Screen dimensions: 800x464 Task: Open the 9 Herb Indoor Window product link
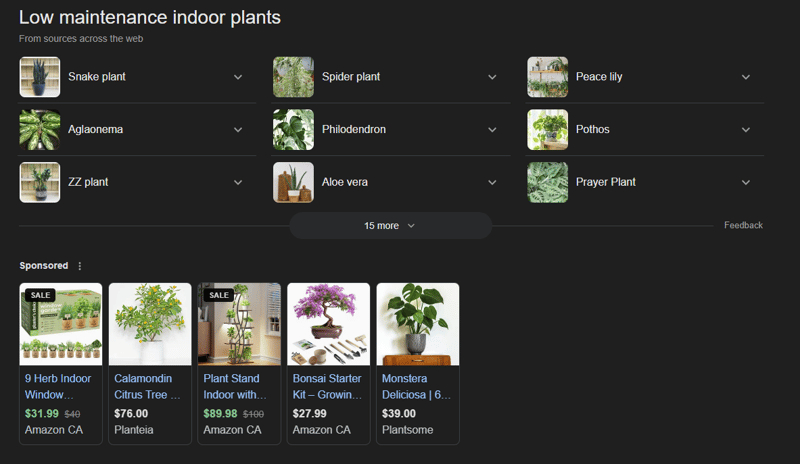click(x=59, y=386)
